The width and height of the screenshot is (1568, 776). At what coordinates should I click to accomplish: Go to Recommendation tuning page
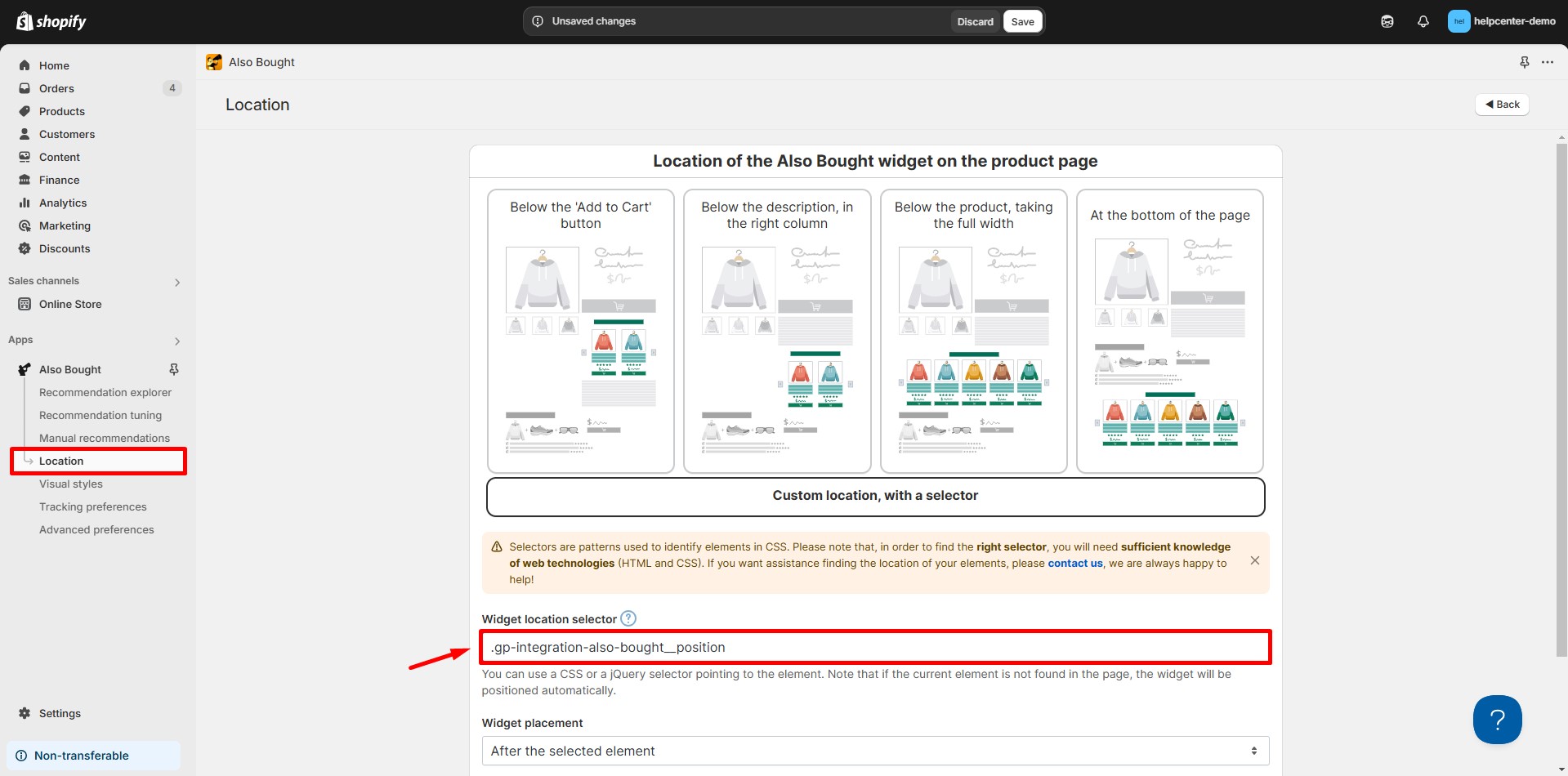[x=101, y=415]
